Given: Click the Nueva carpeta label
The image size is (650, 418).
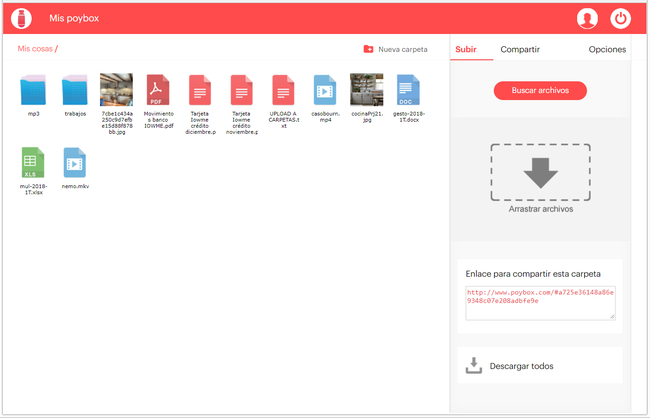Looking at the screenshot, I should [403, 49].
